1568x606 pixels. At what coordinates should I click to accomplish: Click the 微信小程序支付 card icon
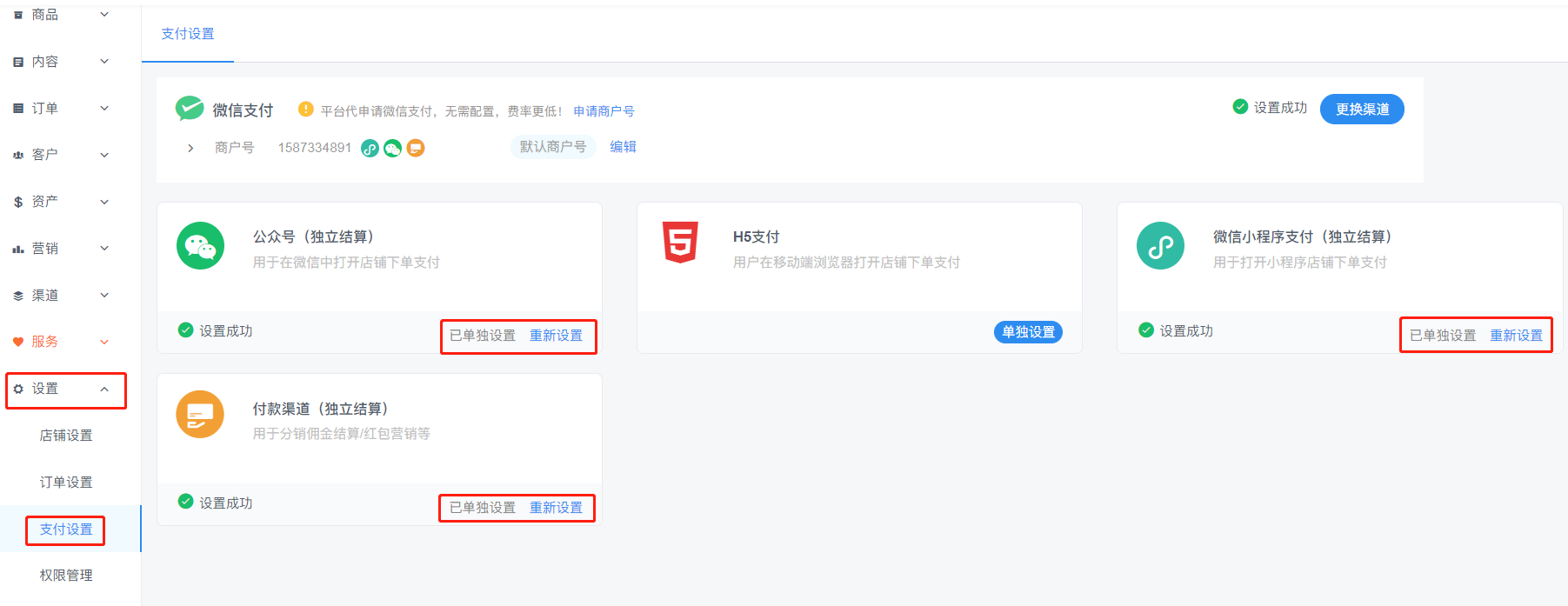pos(1161,246)
